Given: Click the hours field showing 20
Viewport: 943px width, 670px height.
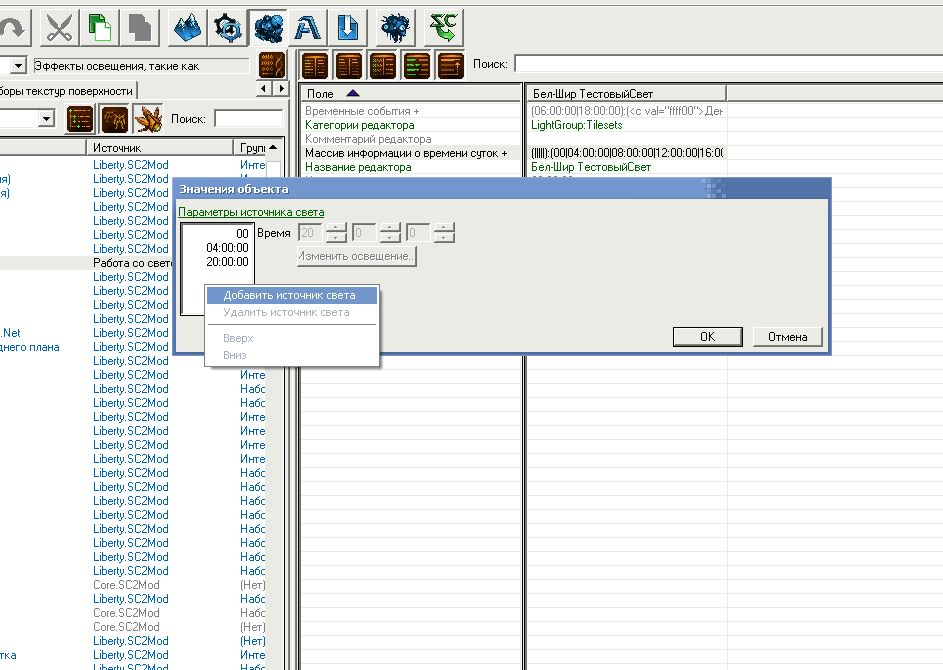Looking at the screenshot, I should point(310,233).
